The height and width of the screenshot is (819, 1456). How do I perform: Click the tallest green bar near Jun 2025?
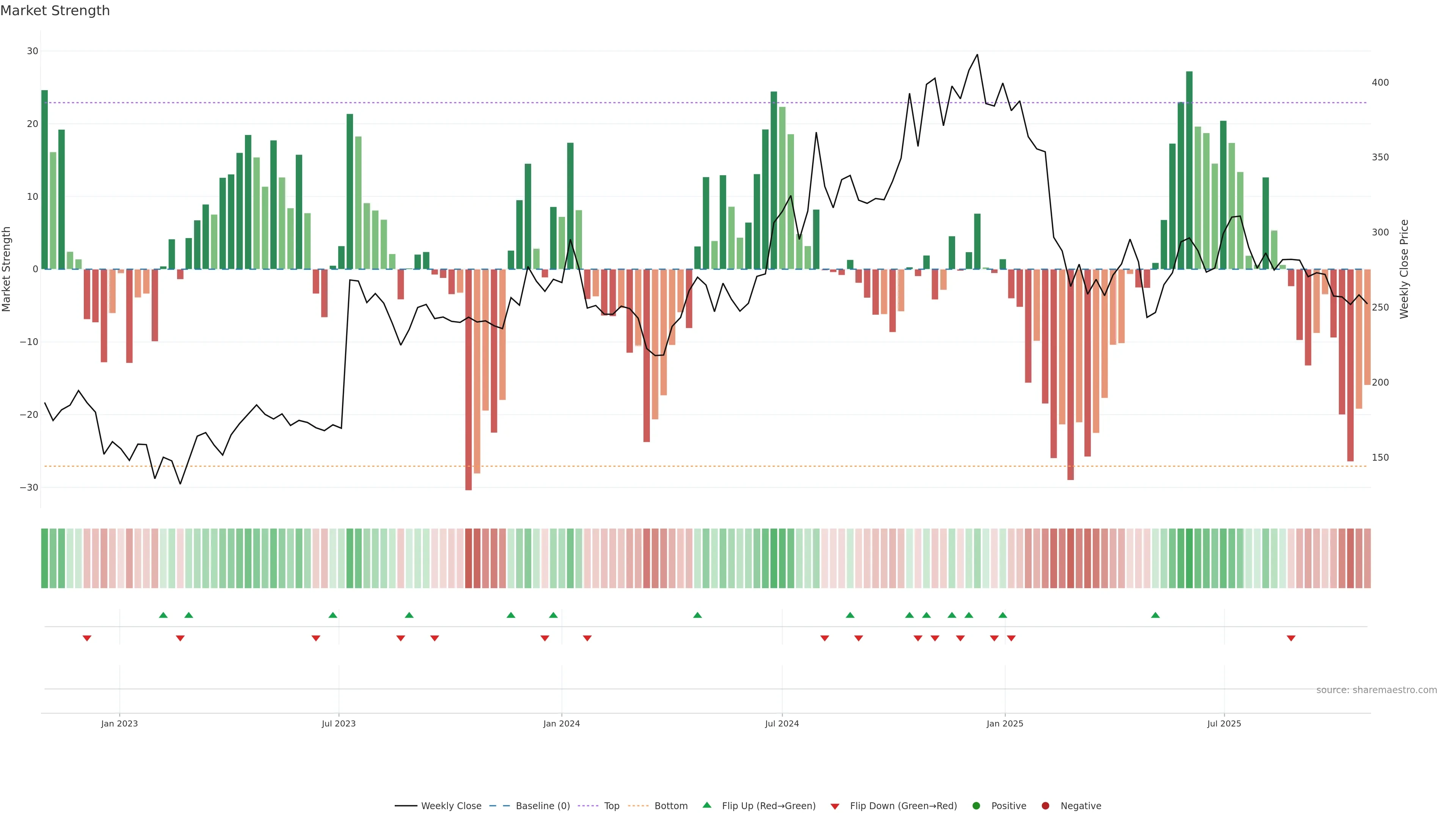click(1189, 169)
